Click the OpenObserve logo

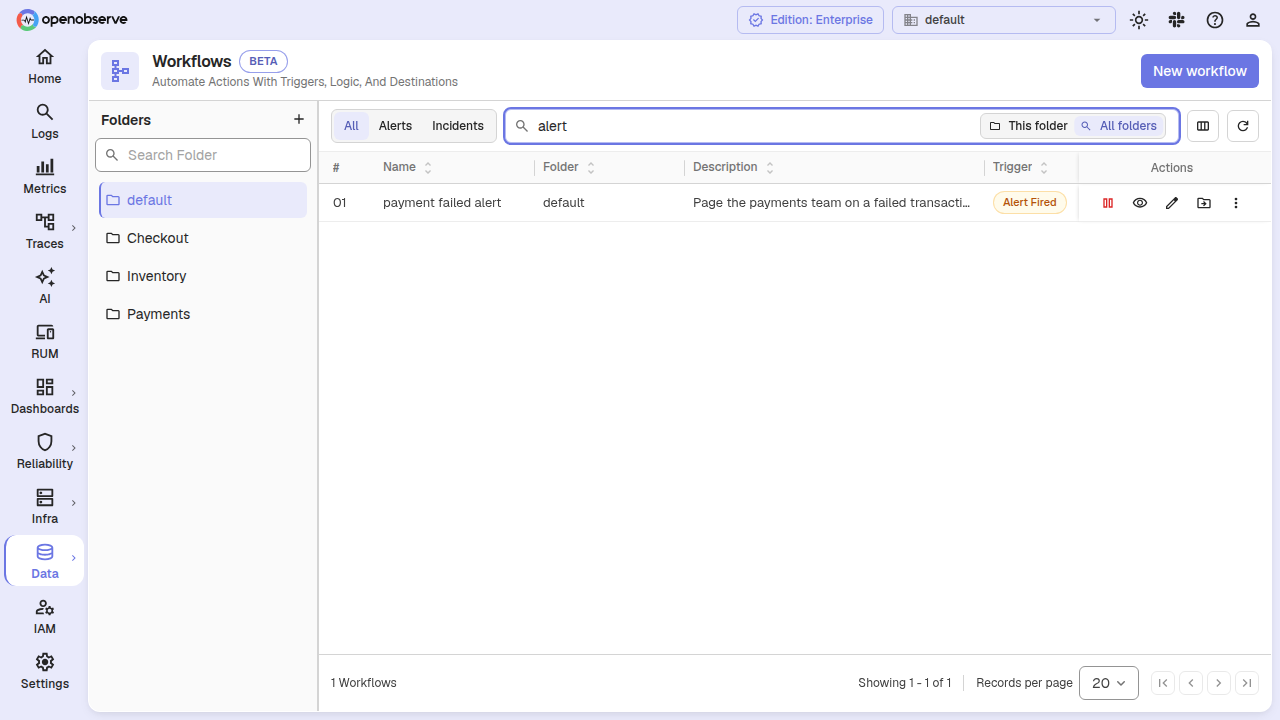(72, 19)
